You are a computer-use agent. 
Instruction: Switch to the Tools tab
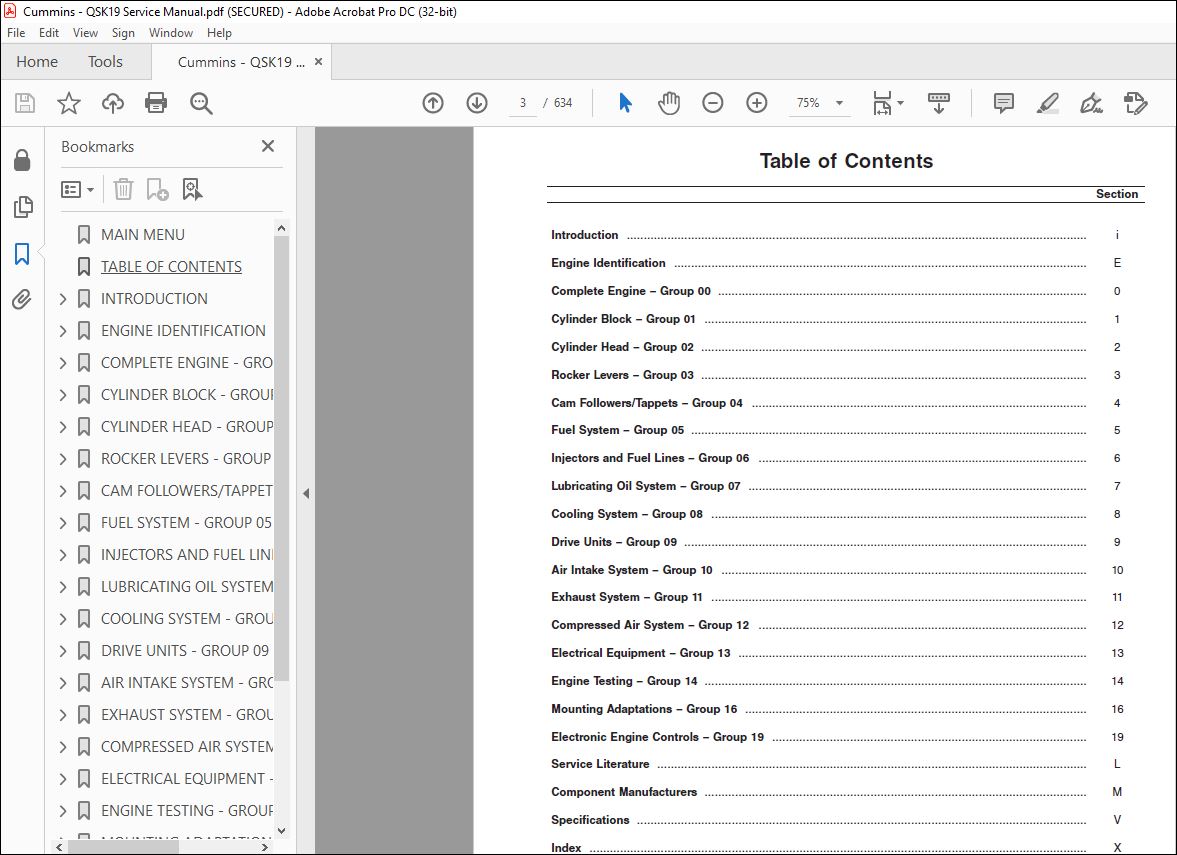(105, 62)
